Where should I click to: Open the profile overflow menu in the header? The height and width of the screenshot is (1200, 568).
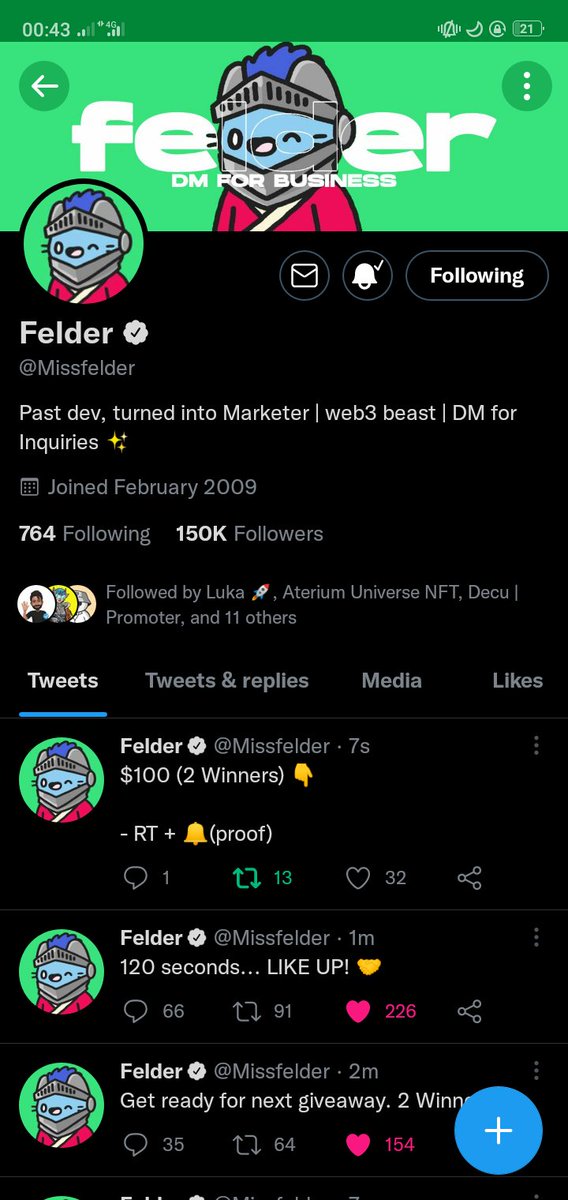click(526, 86)
